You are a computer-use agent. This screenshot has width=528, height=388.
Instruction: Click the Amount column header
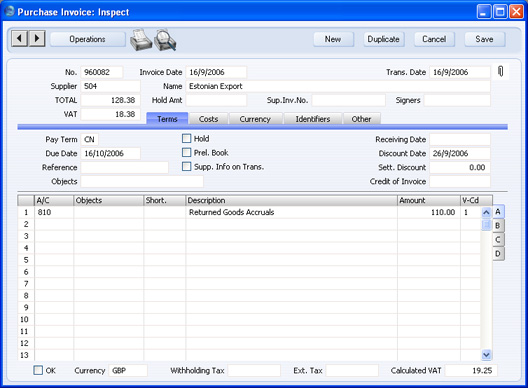[429, 200]
